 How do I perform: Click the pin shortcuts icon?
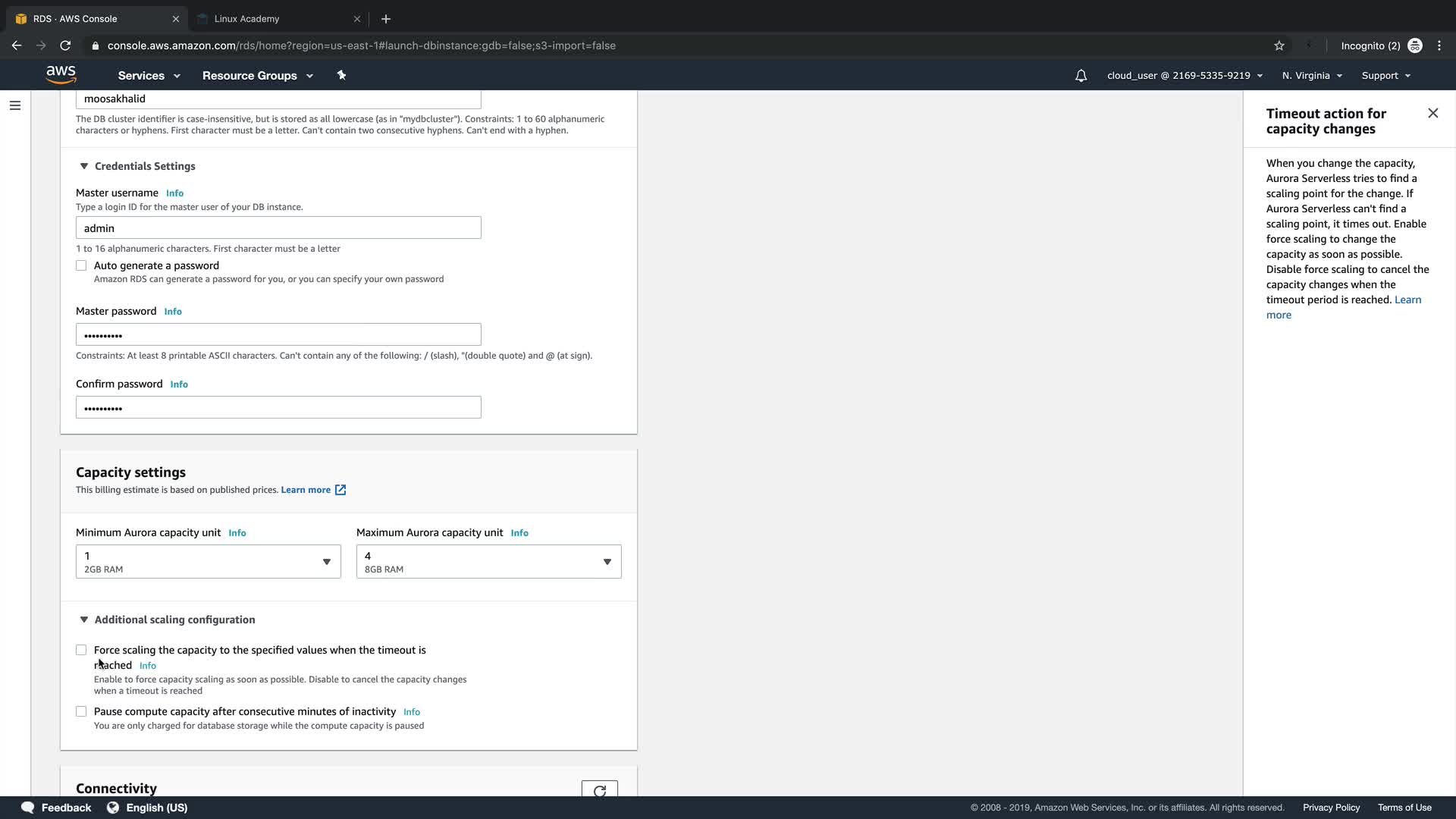341,75
